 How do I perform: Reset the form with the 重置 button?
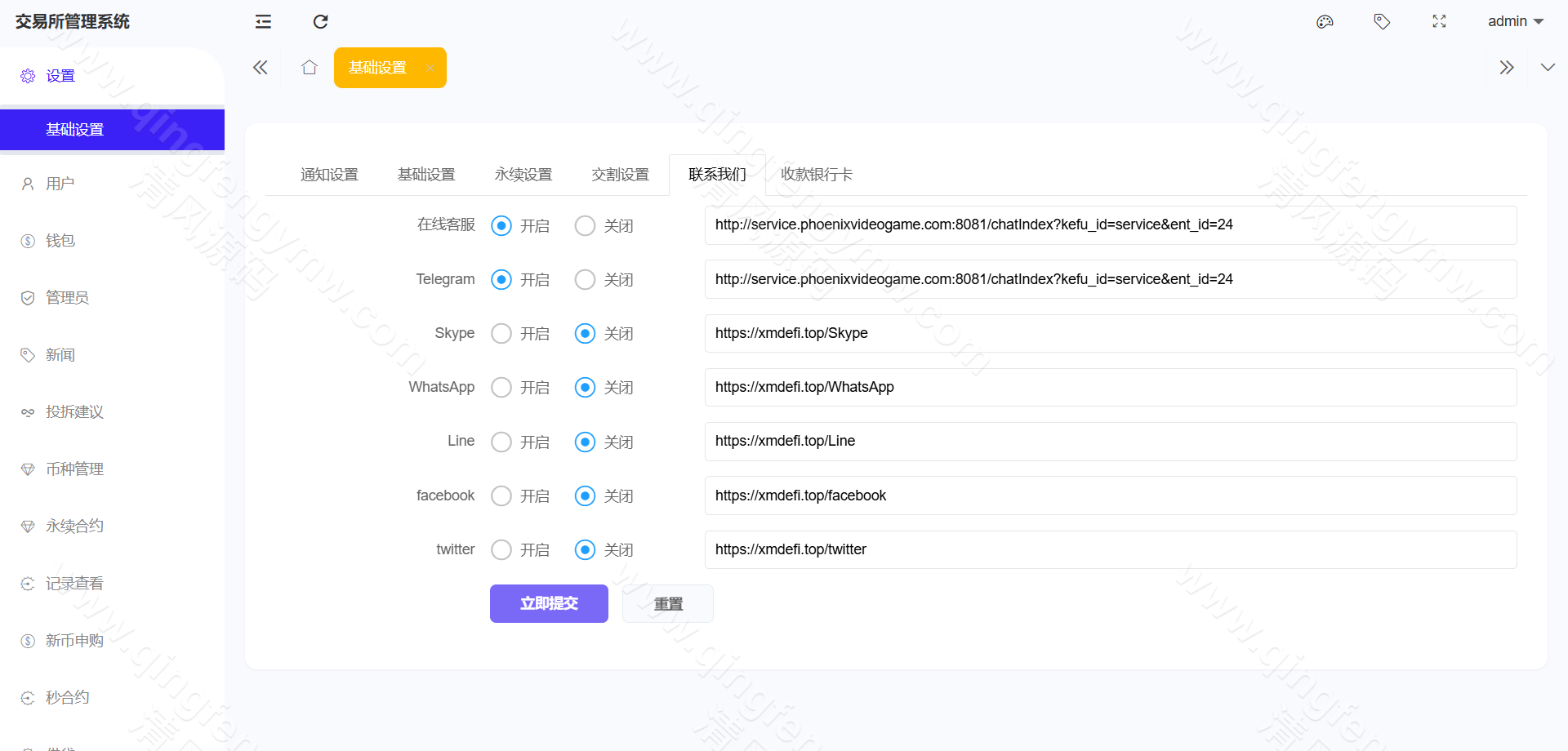click(667, 603)
